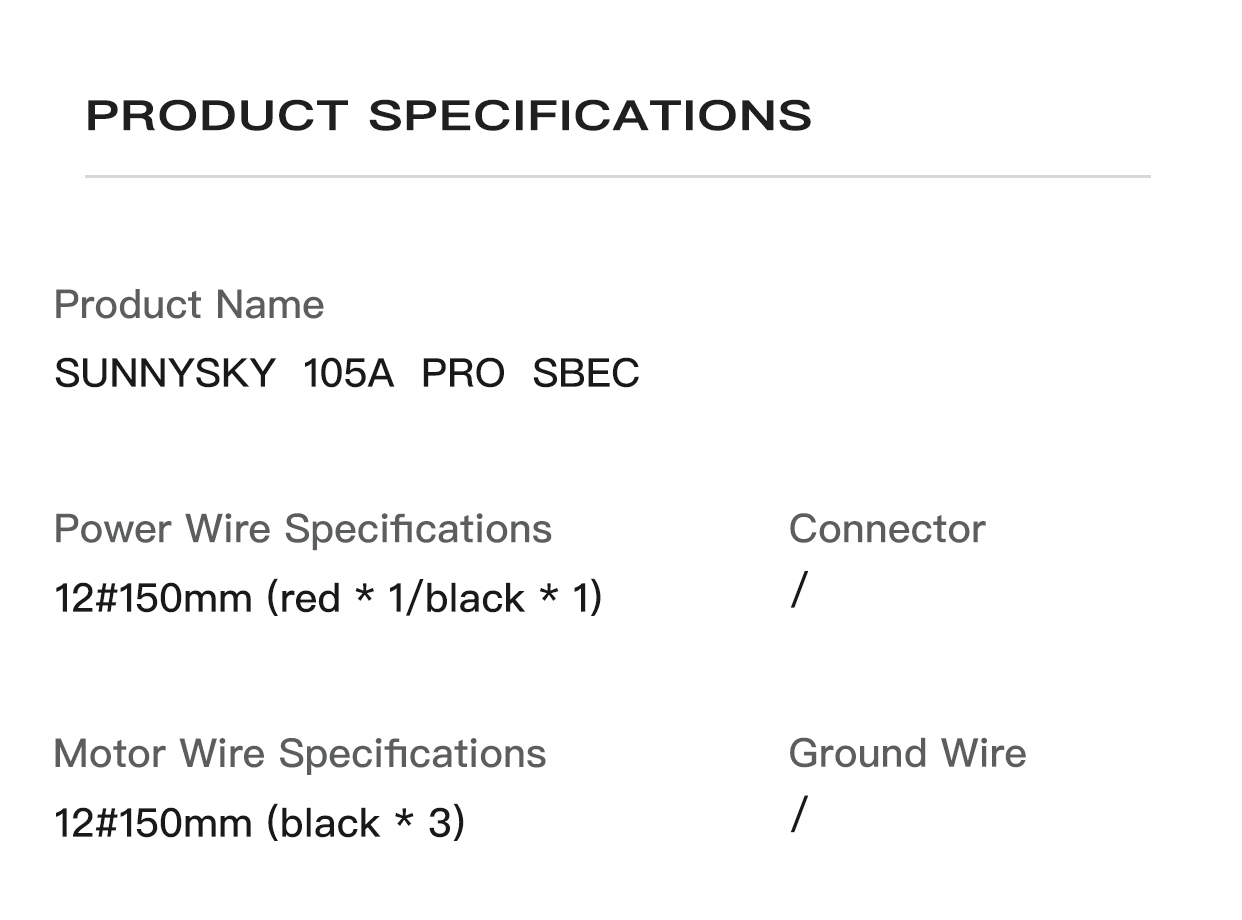Image resolution: width=1242 pixels, height=920 pixels.
Task: Click the word SUNNYSKY in product name
Action: point(165,373)
